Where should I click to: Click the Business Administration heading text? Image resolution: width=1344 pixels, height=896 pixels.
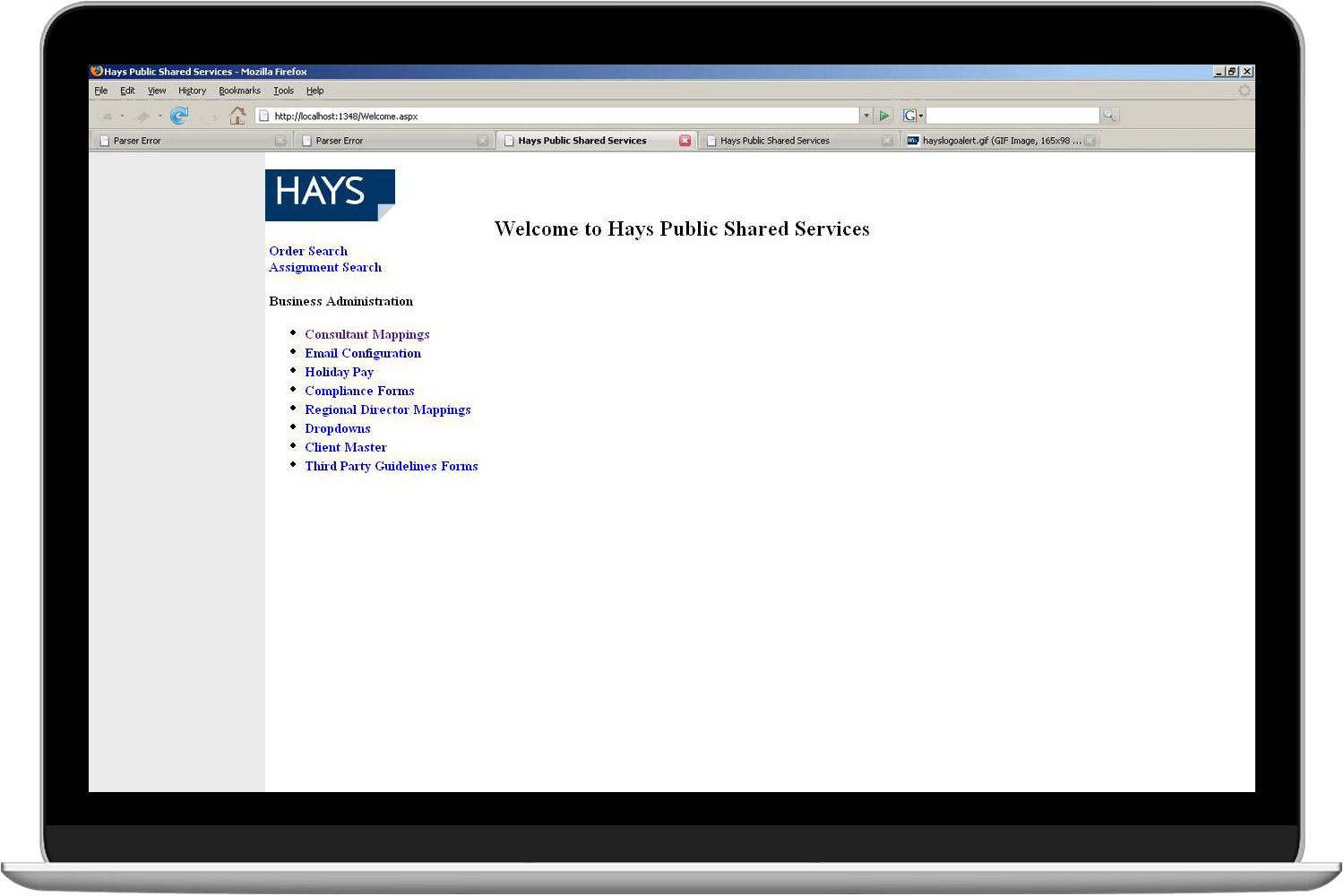tap(341, 301)
